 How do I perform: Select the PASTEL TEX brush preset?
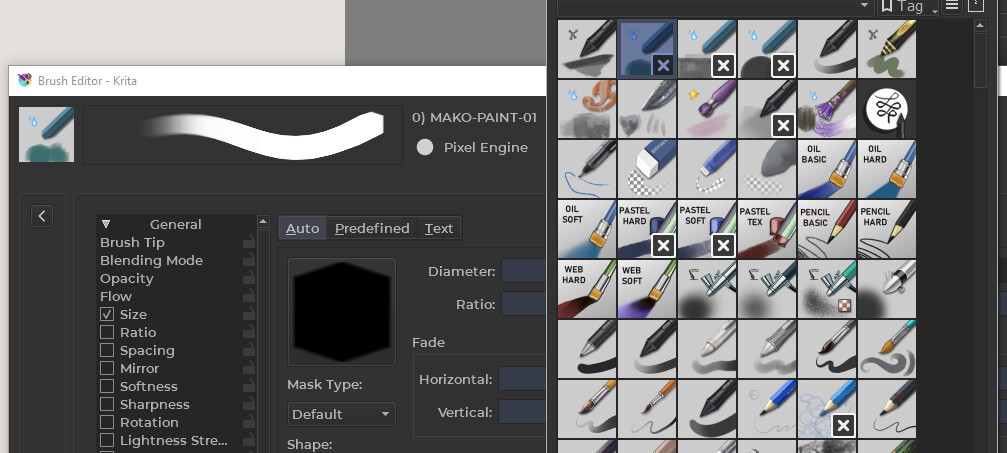pyautogui.click(x=767, y=229)
